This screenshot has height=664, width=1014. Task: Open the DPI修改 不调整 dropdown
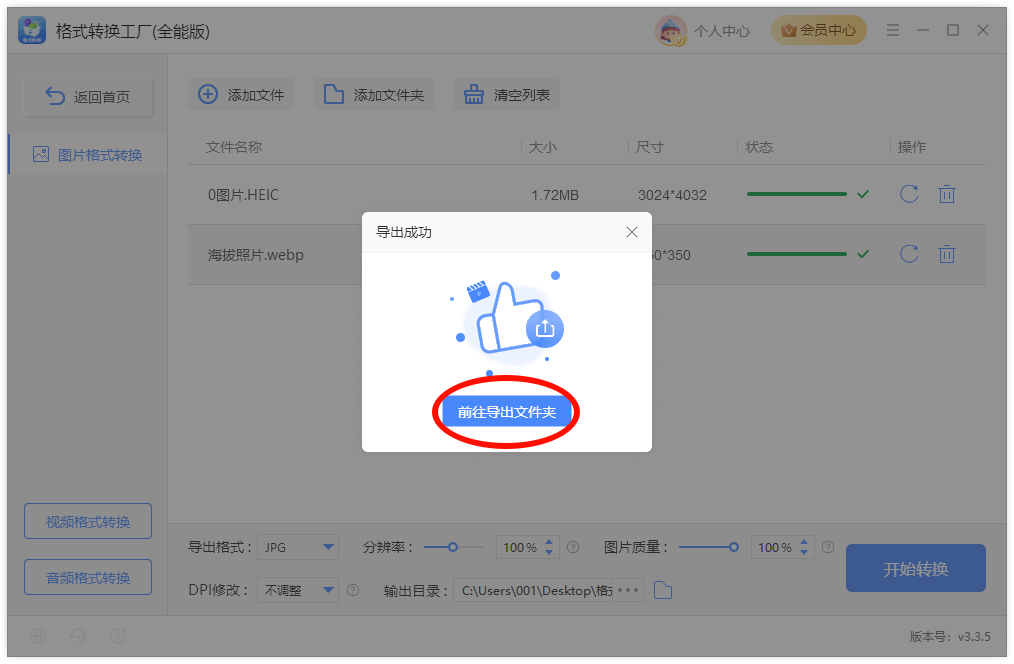[298, 590]
